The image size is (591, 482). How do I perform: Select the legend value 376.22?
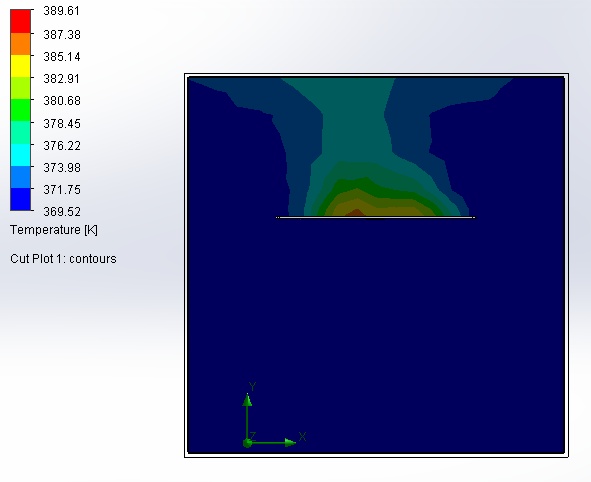[62, 145]
